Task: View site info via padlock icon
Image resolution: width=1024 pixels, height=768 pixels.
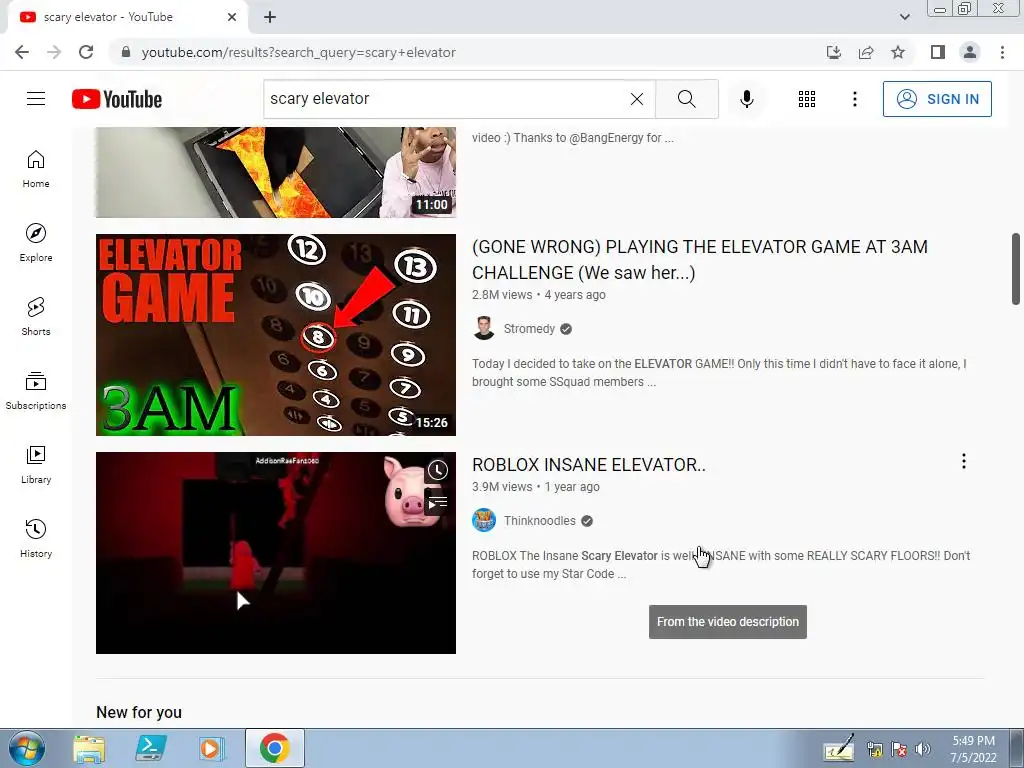Action: coord(126,52)
